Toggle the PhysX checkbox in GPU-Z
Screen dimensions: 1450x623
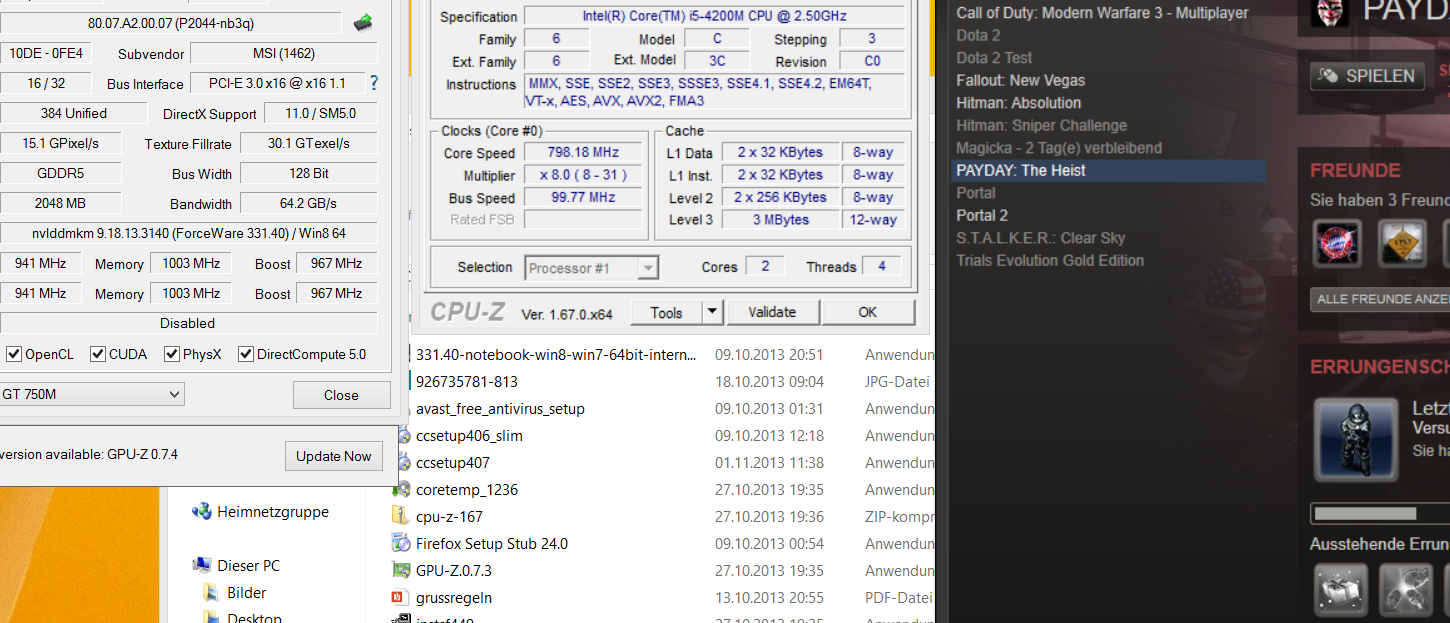[172, 354]
